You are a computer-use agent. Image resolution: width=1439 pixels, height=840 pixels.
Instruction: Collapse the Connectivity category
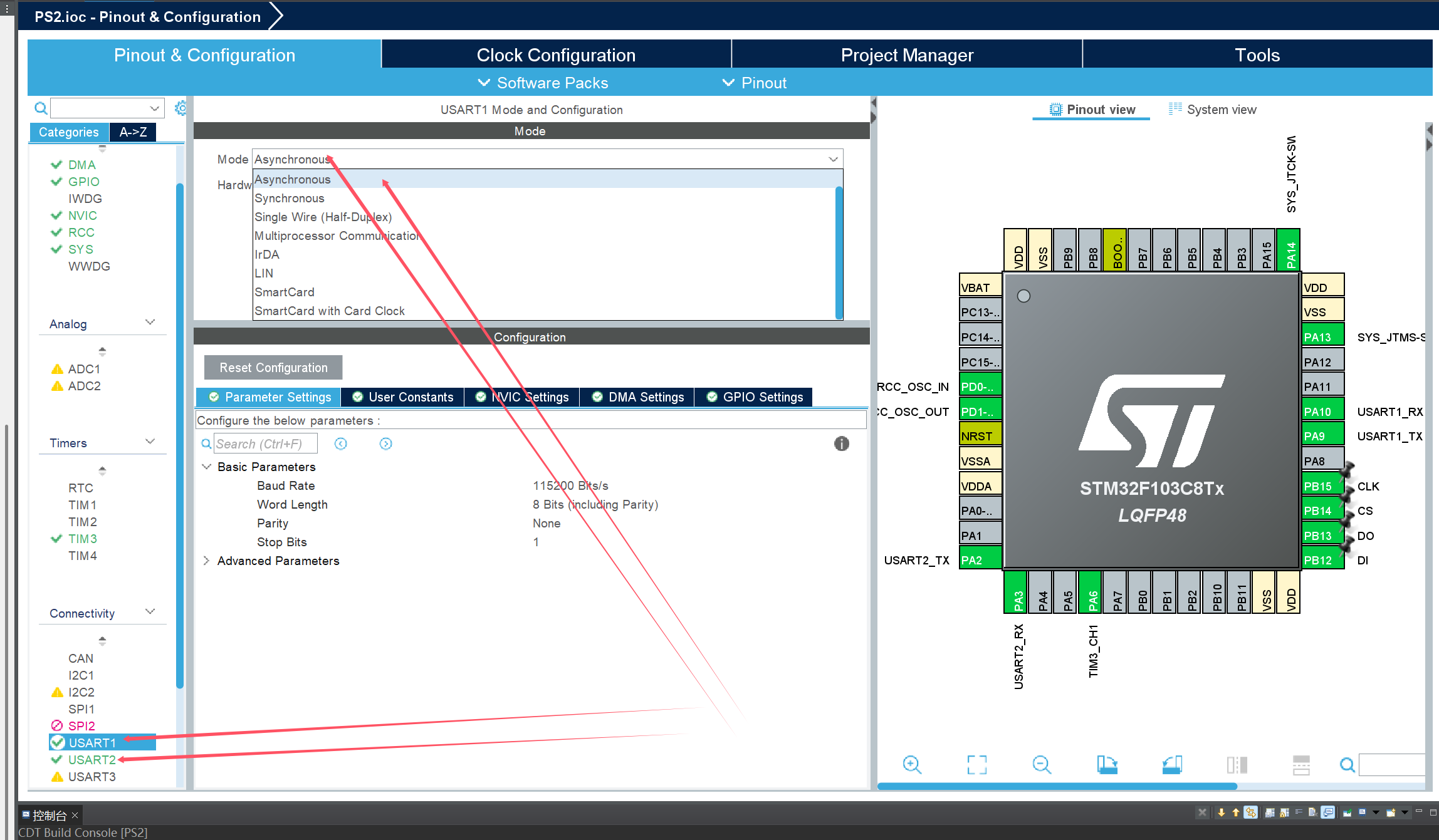pos(150,612)
